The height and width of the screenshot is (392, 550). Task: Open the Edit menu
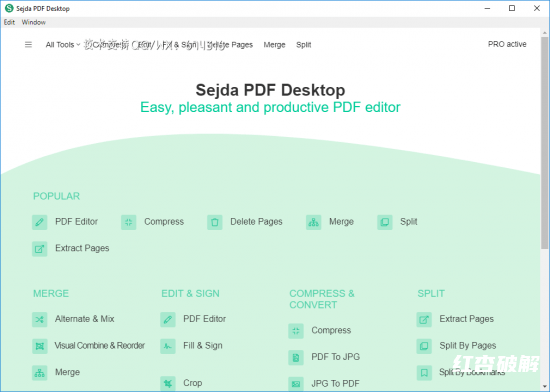point(9,22)
